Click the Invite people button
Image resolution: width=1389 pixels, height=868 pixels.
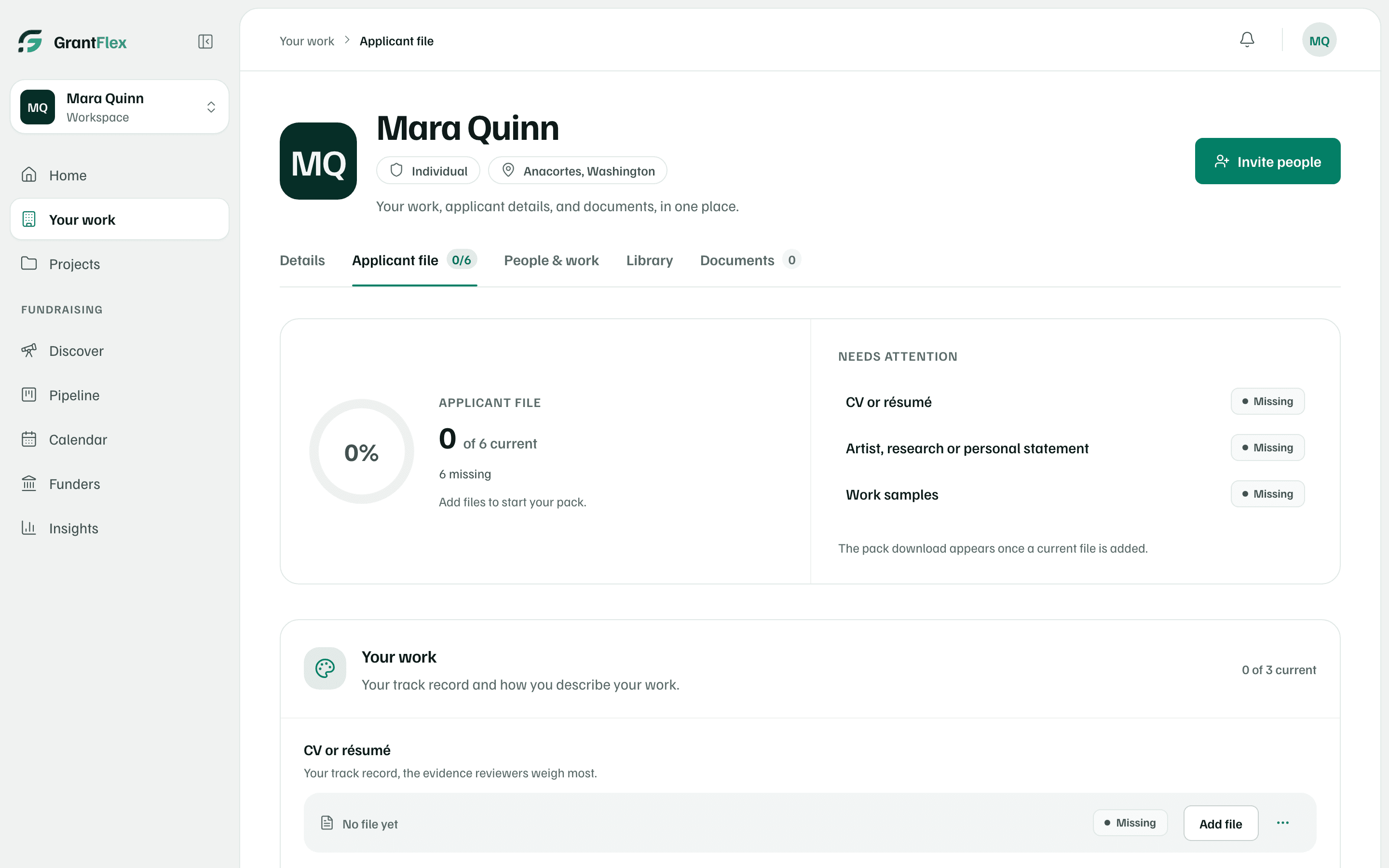click(1267, 162)
